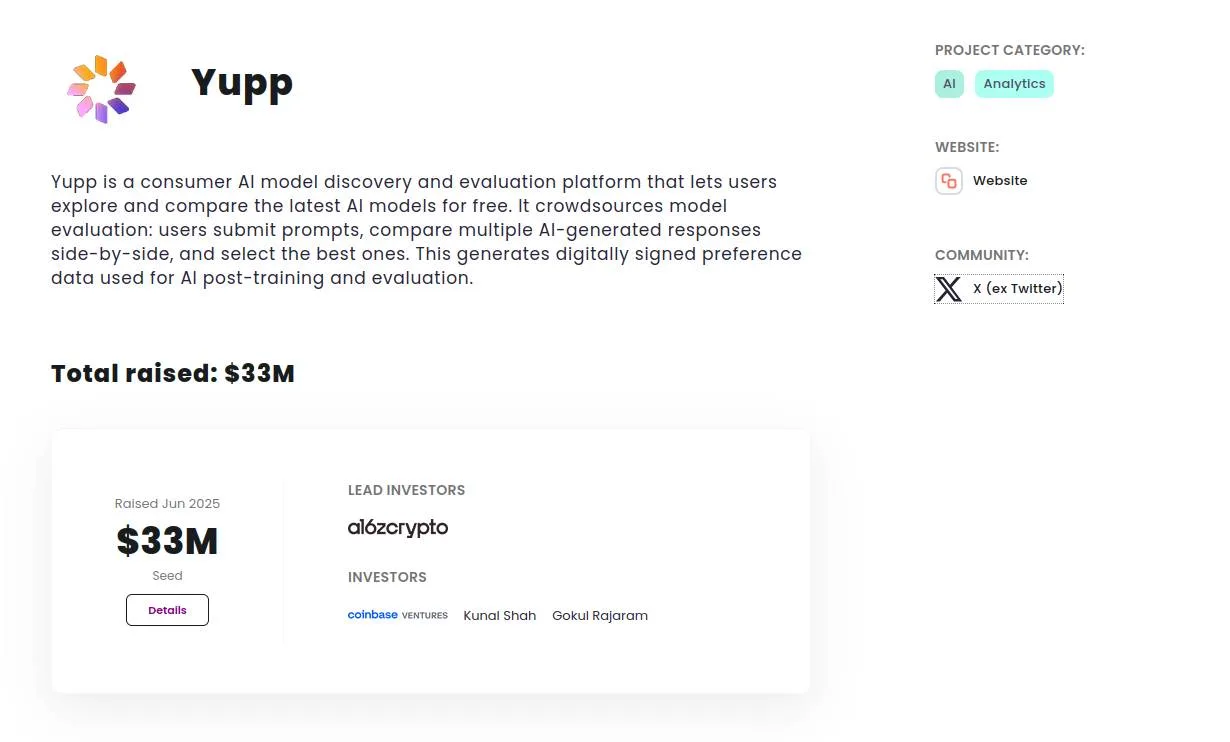The width and height of the screenshot is (1230, 742).
Task: Select the Analytics category tag
Action: 1014,84
